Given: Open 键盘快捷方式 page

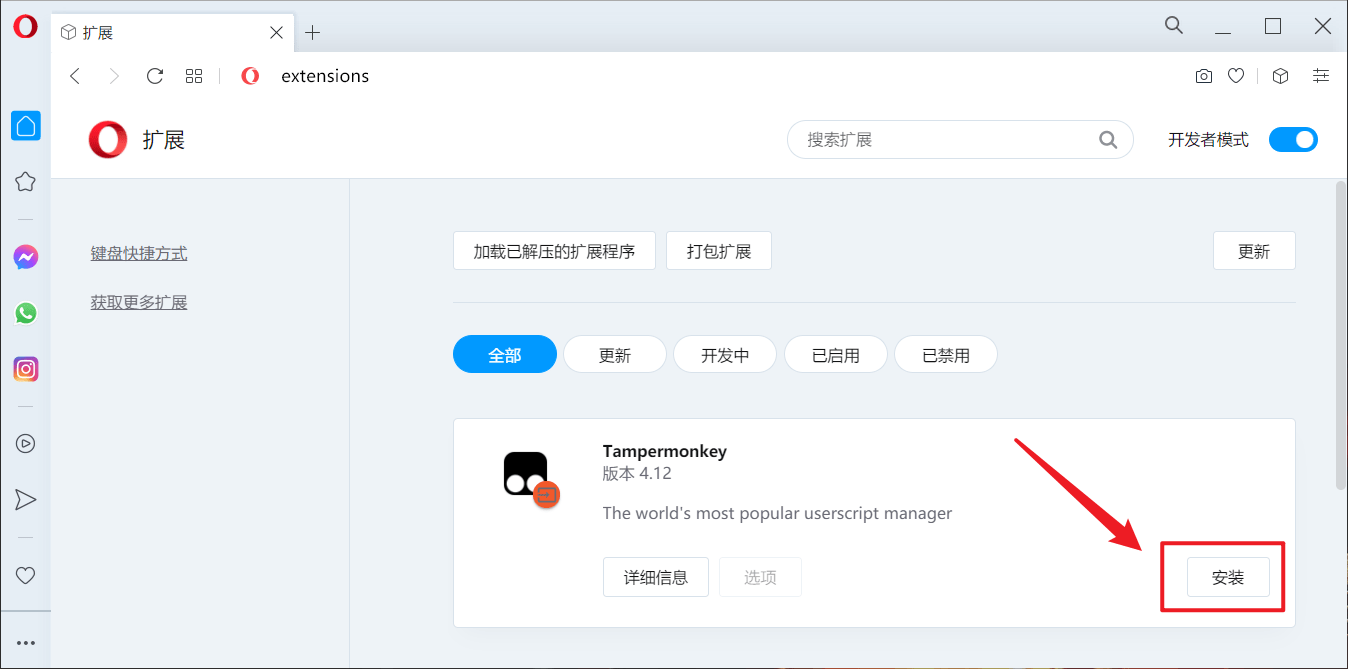Looking at the screenshot, I should coord(138,253).
